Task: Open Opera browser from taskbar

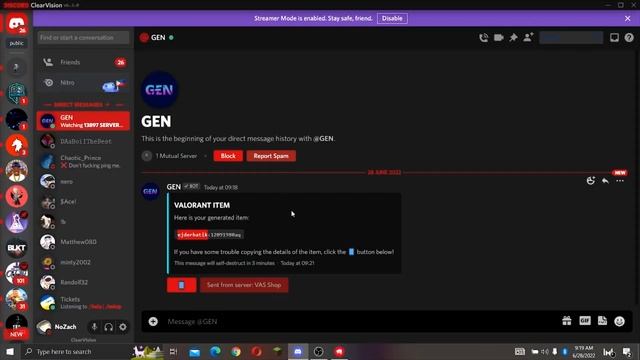Action: (x=256, y=351)
